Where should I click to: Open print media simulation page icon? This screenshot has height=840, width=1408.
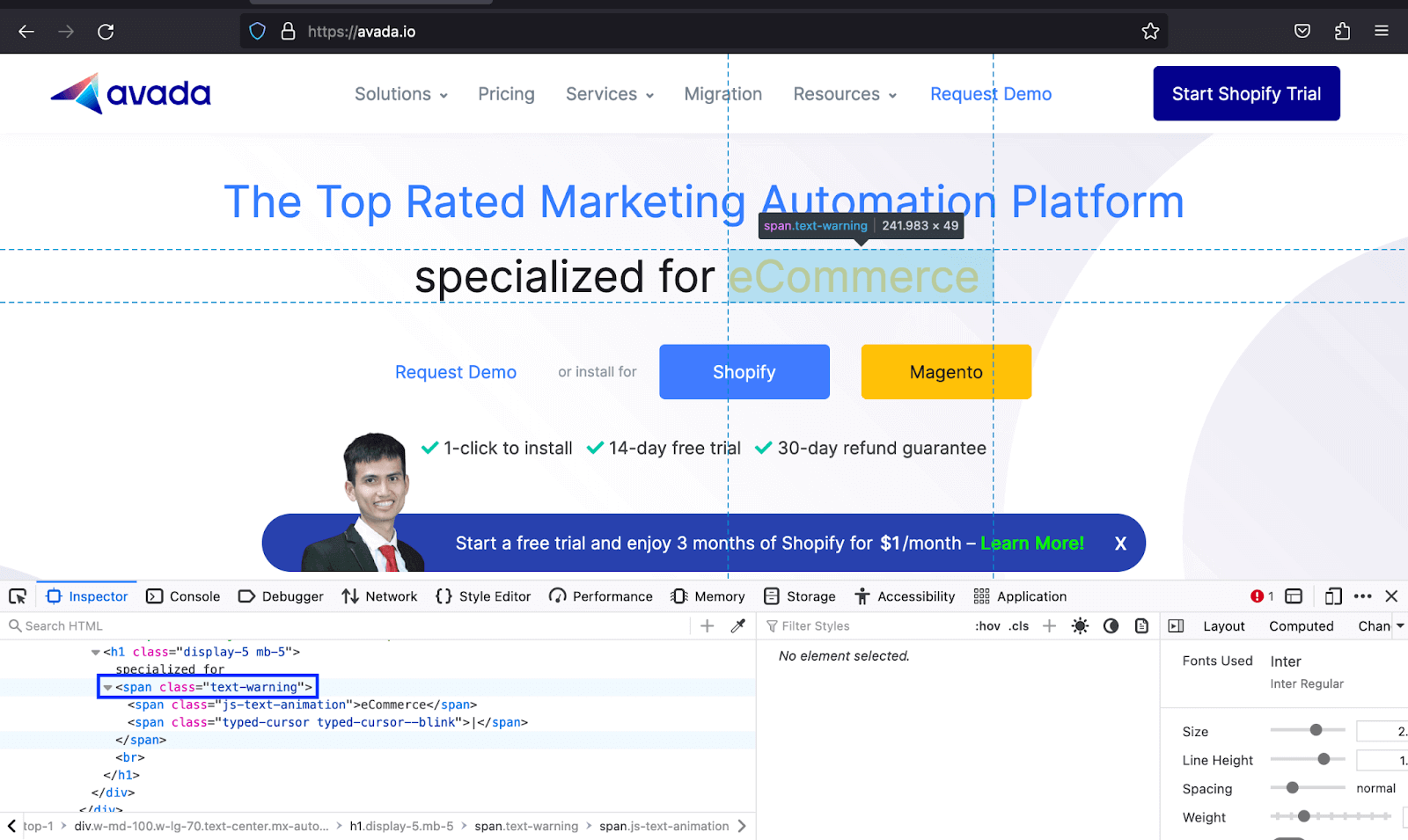coord(1141,625)
